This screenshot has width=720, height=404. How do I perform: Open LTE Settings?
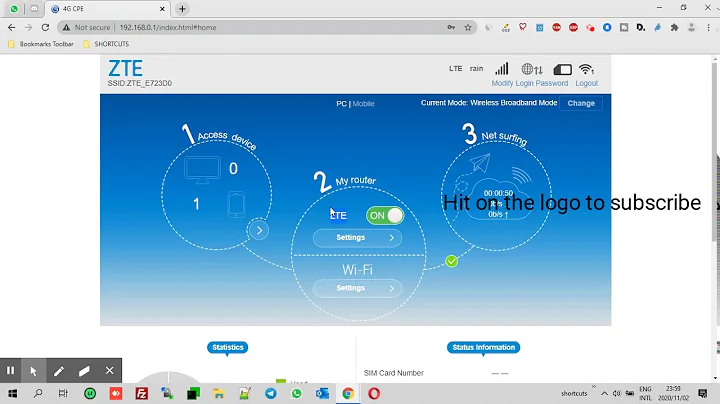357,238
